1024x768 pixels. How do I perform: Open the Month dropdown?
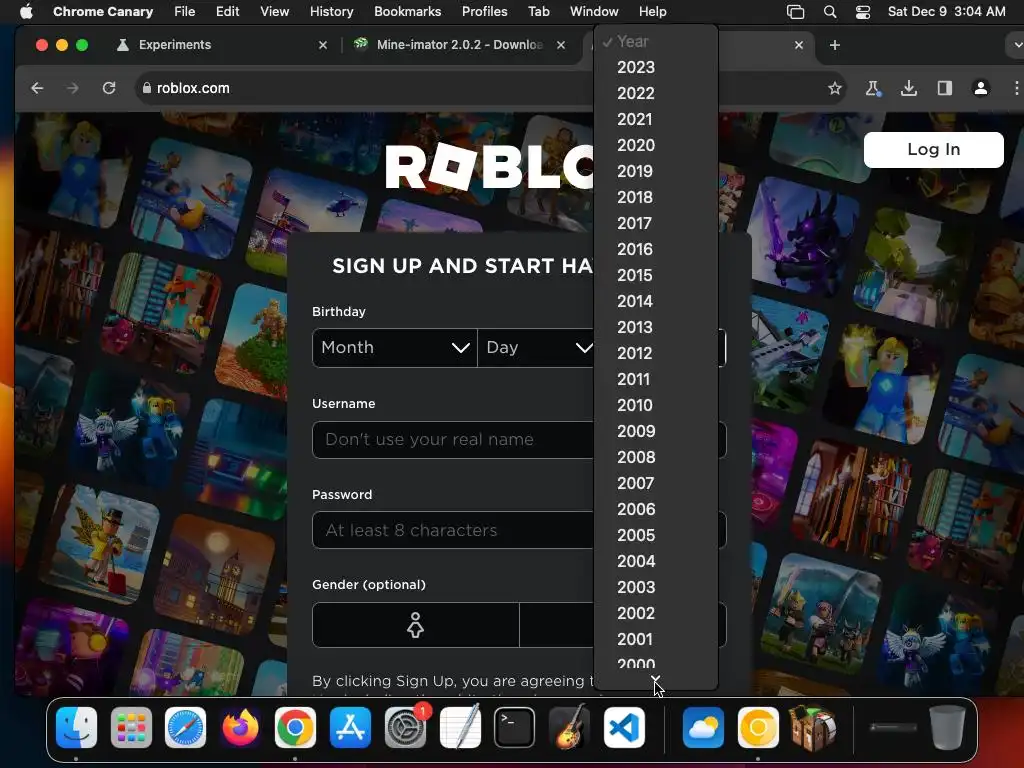pyautogui.click(x=395, y=347)
